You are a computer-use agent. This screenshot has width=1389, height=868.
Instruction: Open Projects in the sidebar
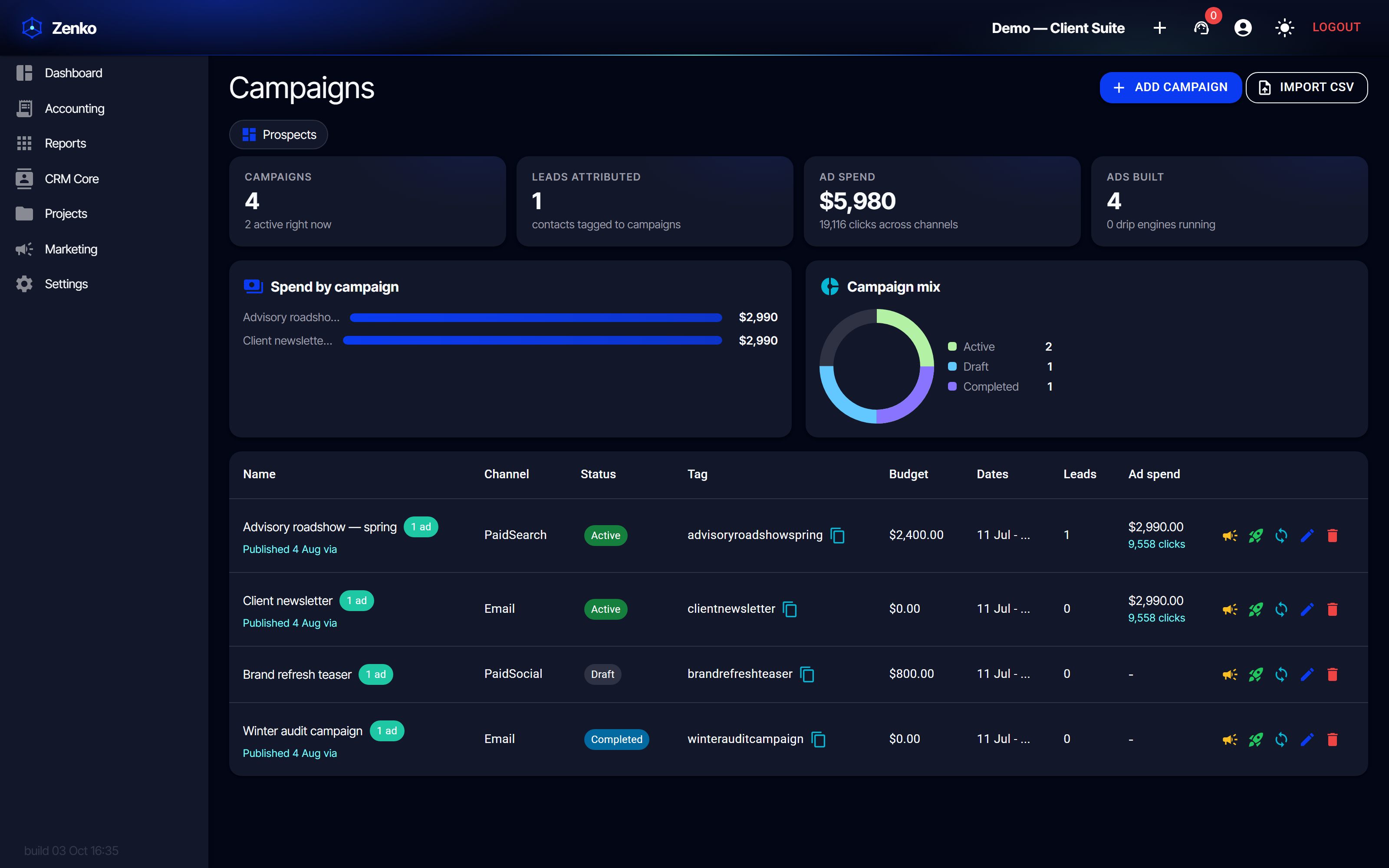click(x=104, y=214)
